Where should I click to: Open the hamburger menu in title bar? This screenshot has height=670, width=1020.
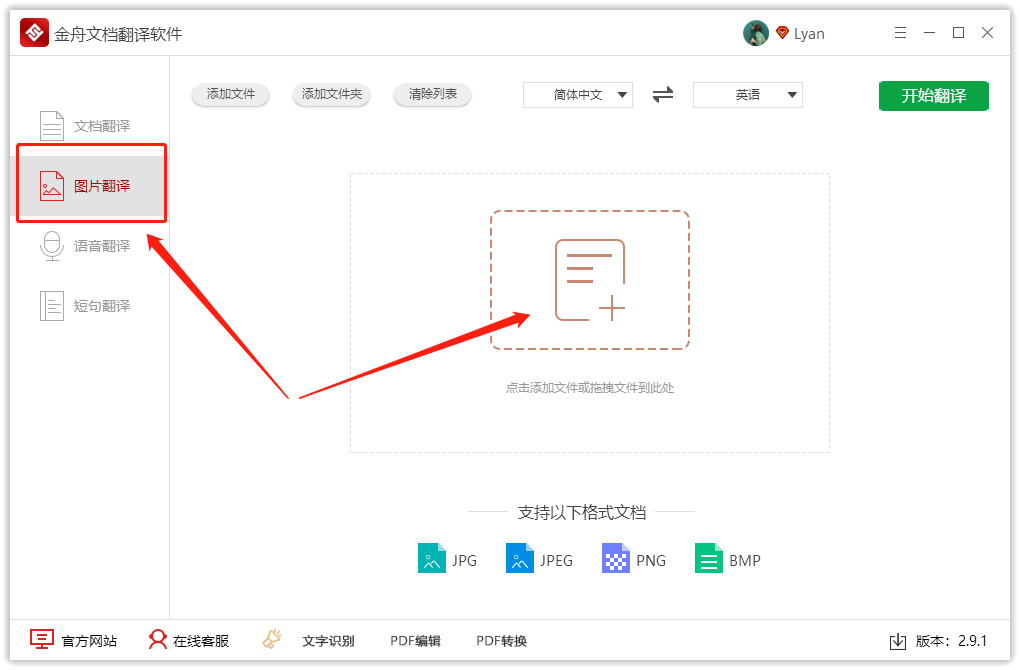900,33
